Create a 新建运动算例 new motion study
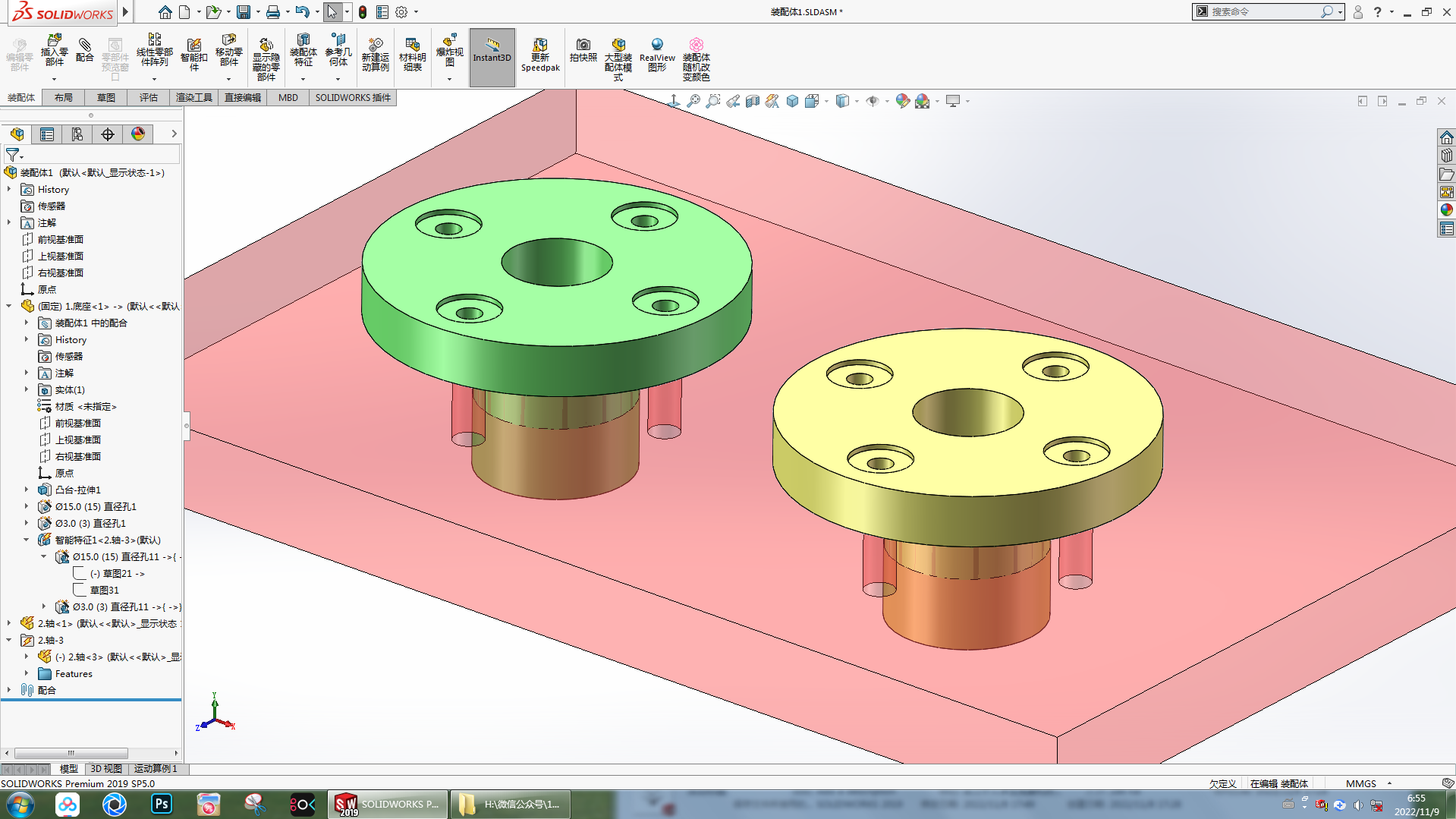Image resolution: width=1456 pixels, height=819 pixels. coord(376,55)
